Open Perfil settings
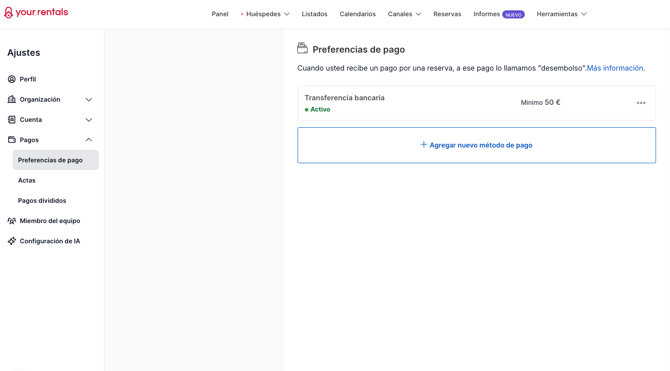The width and height of the screenshot is (670, 371). pyautogui.click(x=28, y=79)
